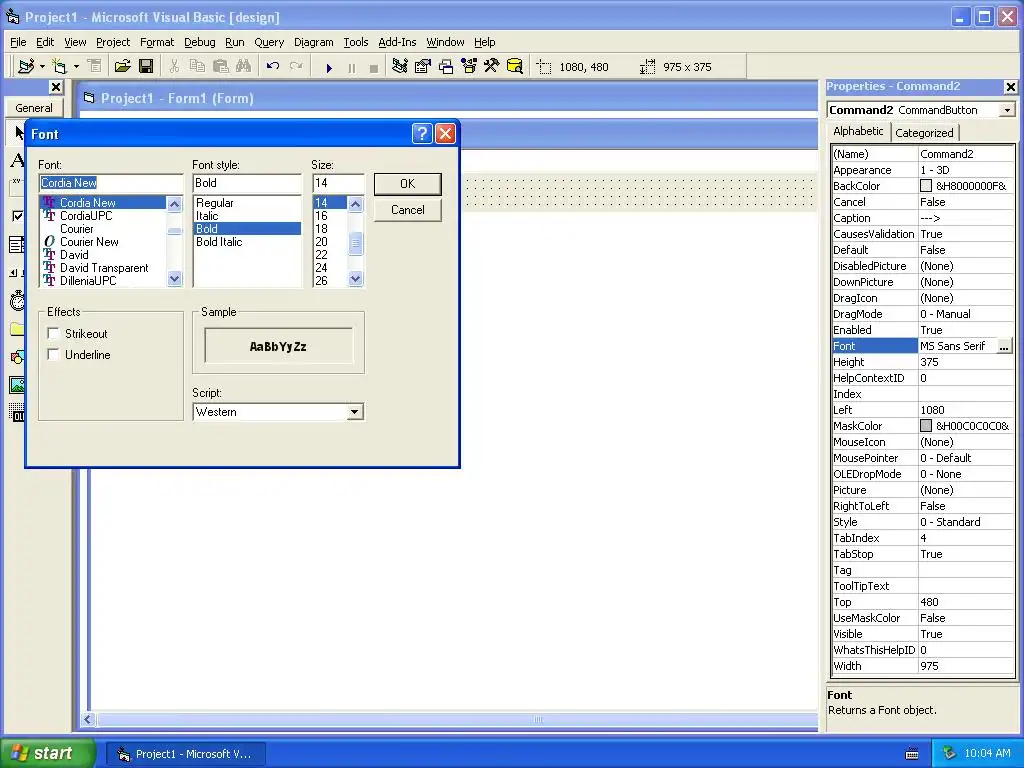This screenshot has height=768, width=1024.
Task: Click the Add Standard EXE Project toolbar icon
Action: 26,66
